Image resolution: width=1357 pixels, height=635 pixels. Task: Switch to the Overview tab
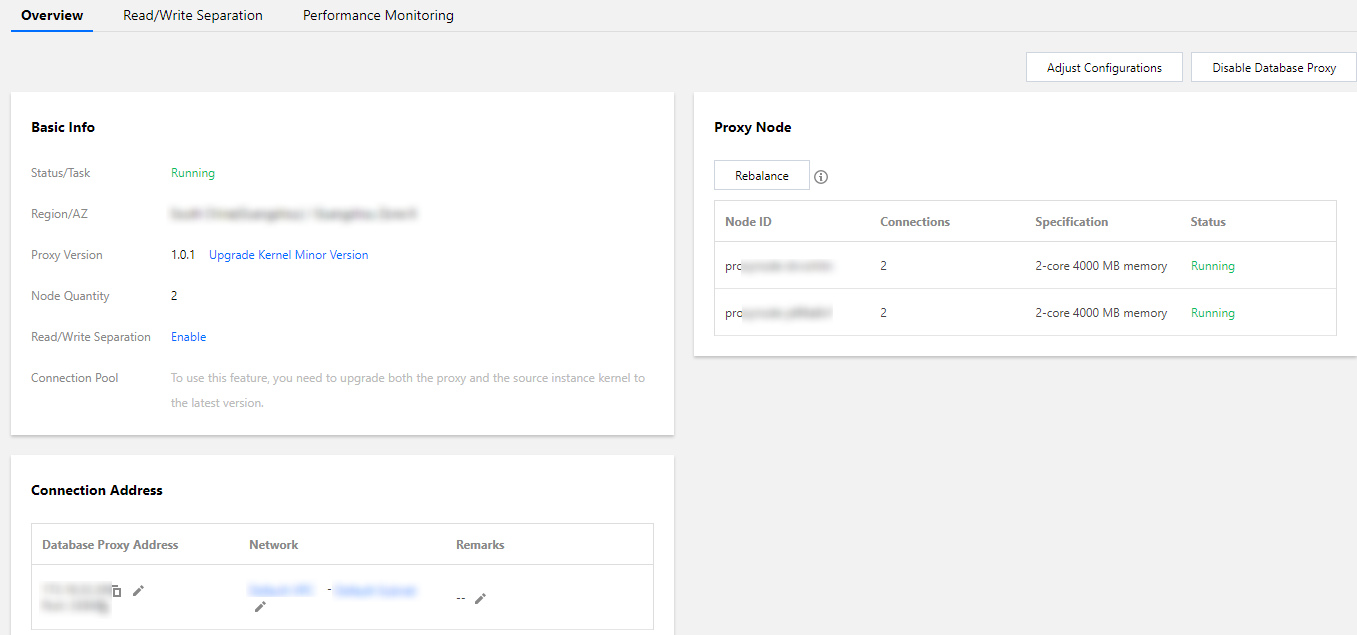click(52, 16)
